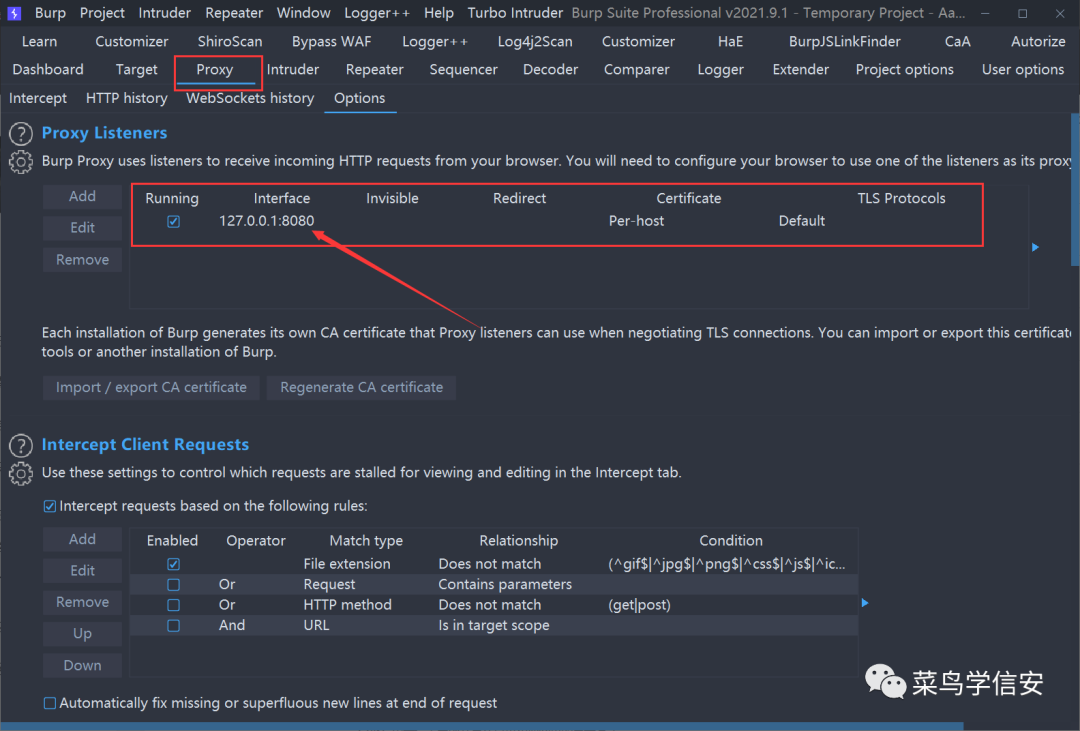Disable the File extension rule checkbox
This screenshot has width=1080, height=731.
click(174, 564)
